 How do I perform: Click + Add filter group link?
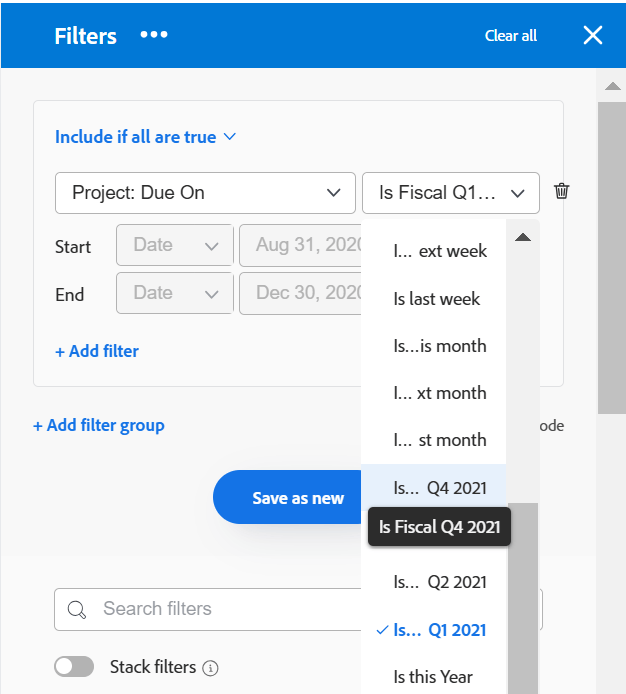99,425
